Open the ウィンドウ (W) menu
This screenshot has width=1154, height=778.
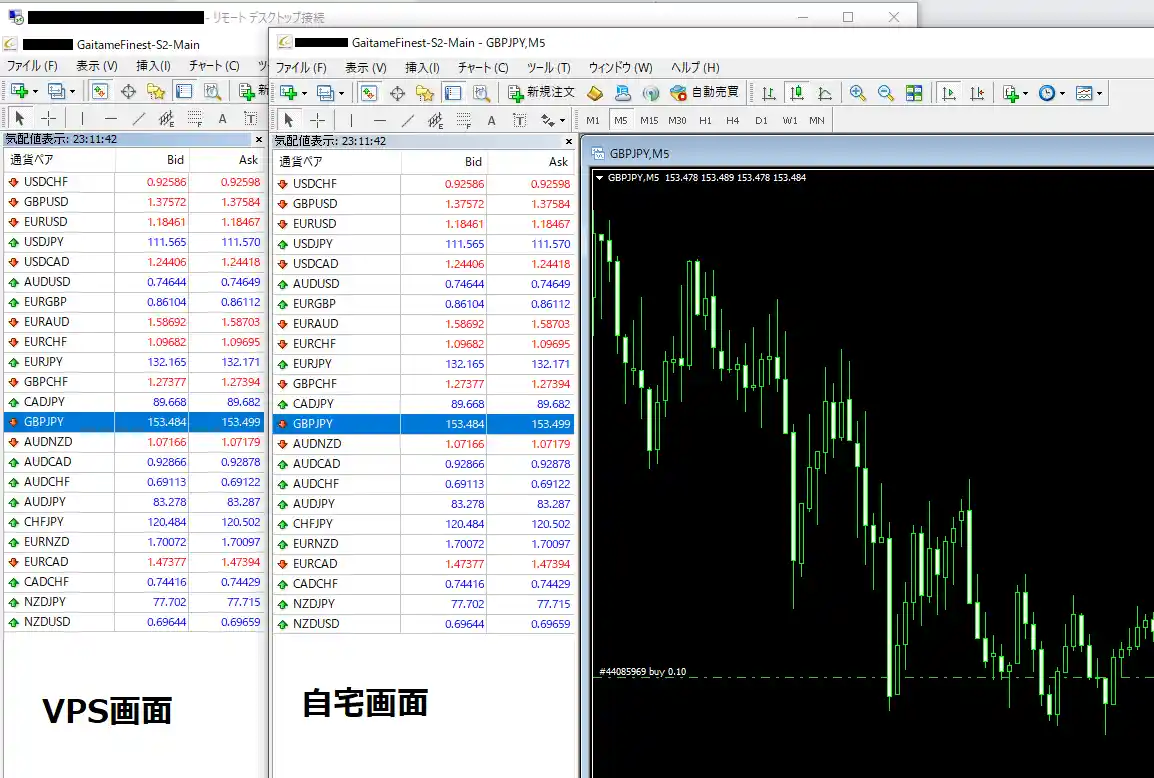pos(620,68)
